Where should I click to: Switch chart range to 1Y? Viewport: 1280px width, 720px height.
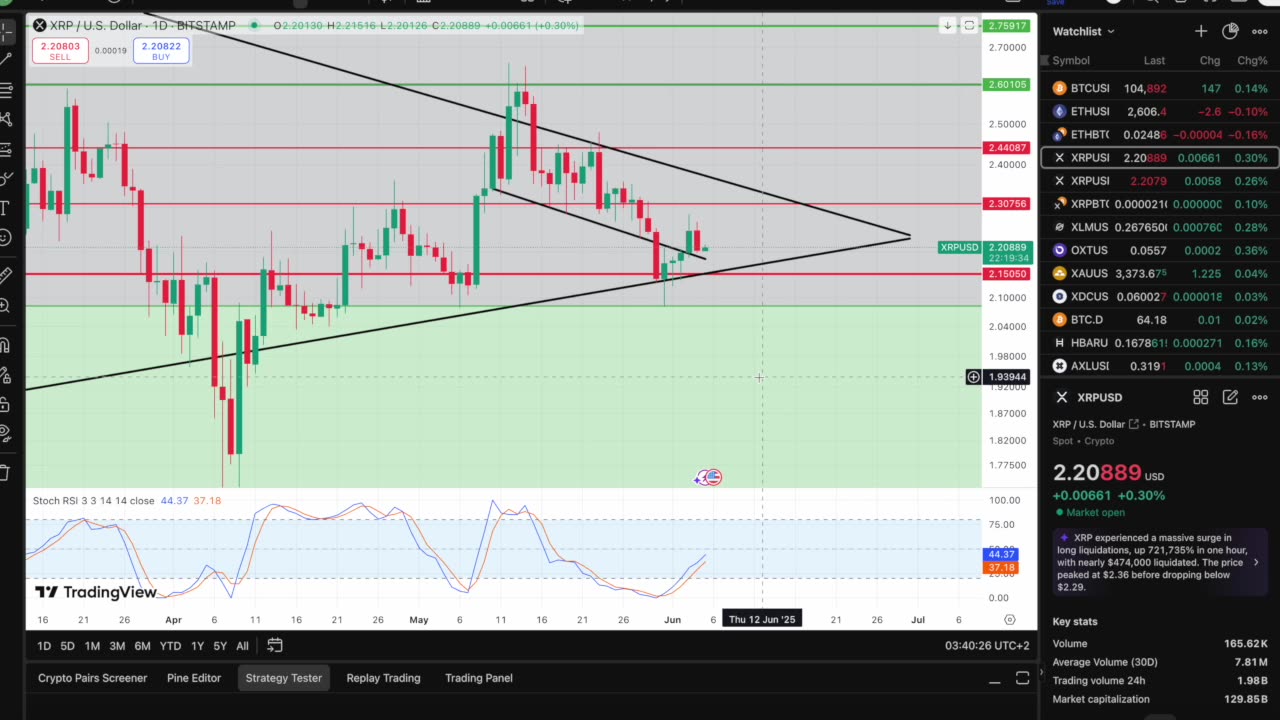(197, 646)
